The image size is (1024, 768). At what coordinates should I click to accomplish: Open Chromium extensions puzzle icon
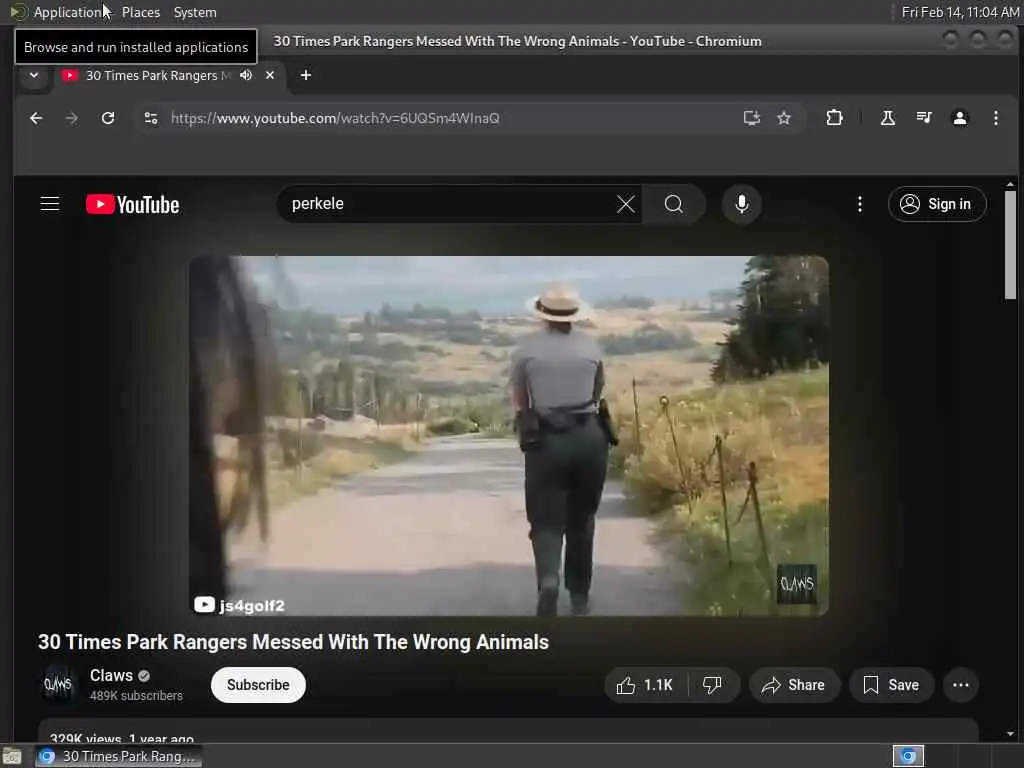(834, 118)
